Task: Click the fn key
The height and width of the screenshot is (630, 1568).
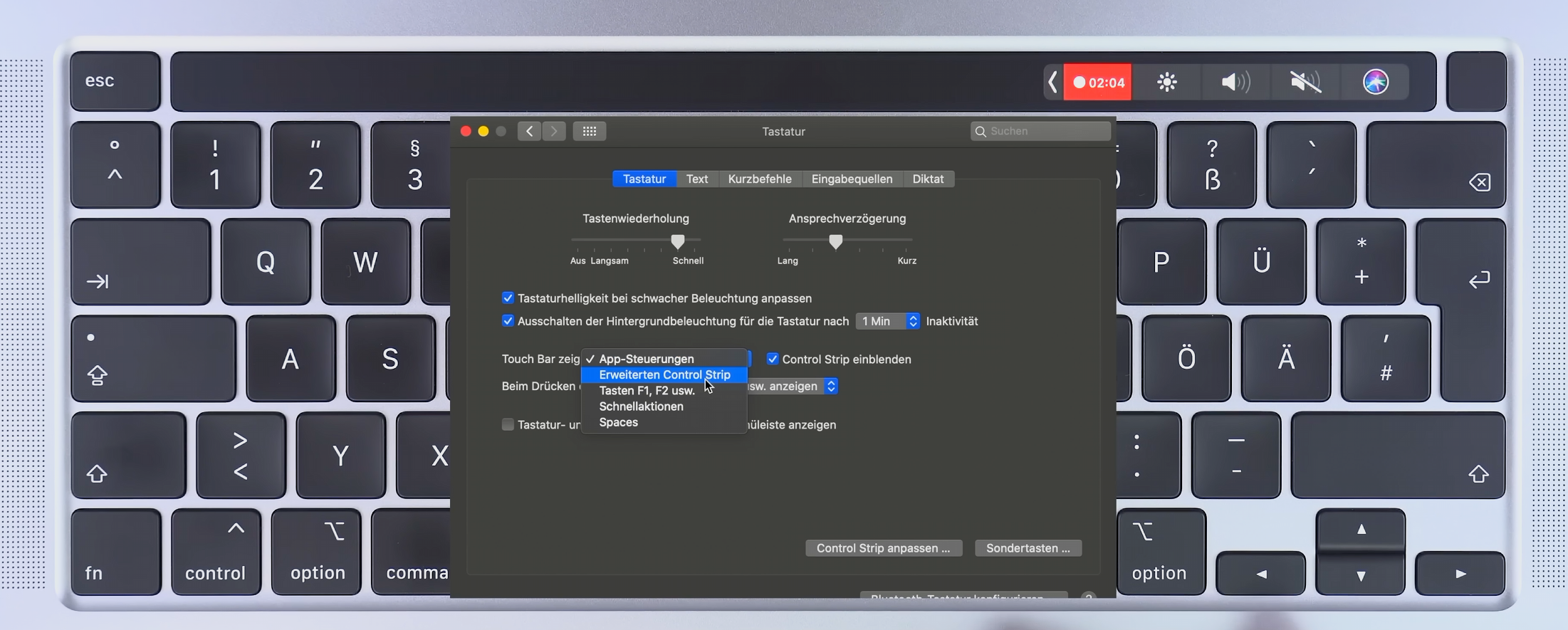Action: [116, 552]
